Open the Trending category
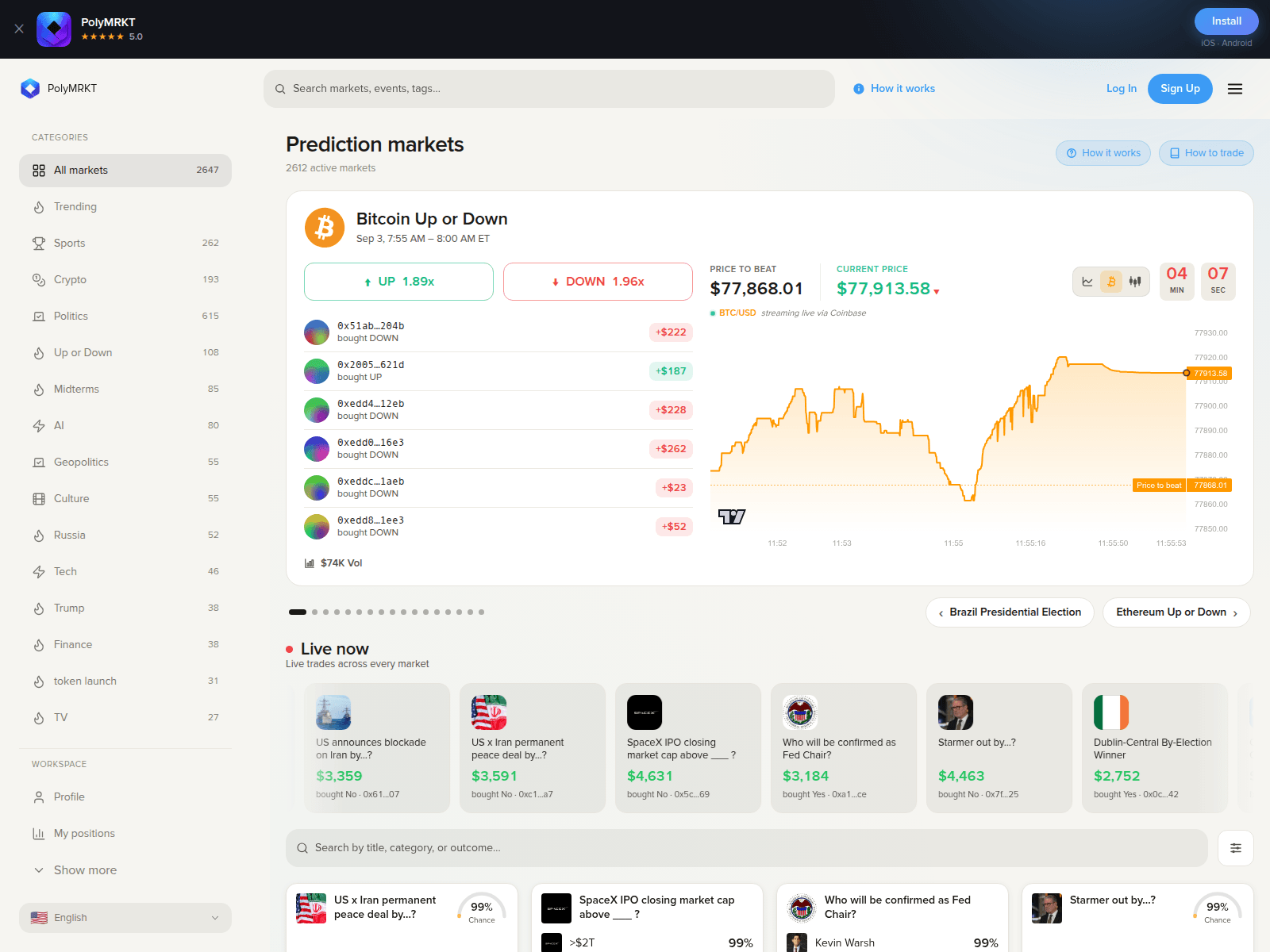 coord(125,207)
